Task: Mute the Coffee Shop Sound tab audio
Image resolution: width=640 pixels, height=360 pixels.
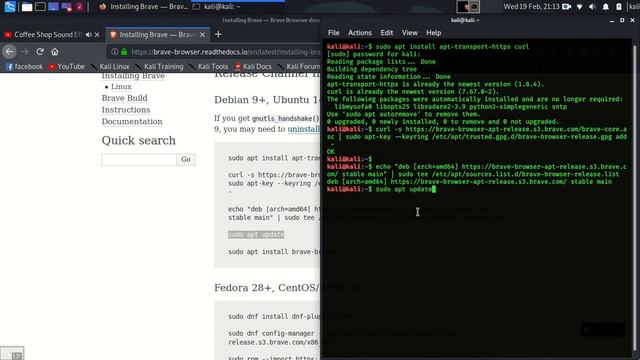Action: pyautogui.click(x=88, y=35)
